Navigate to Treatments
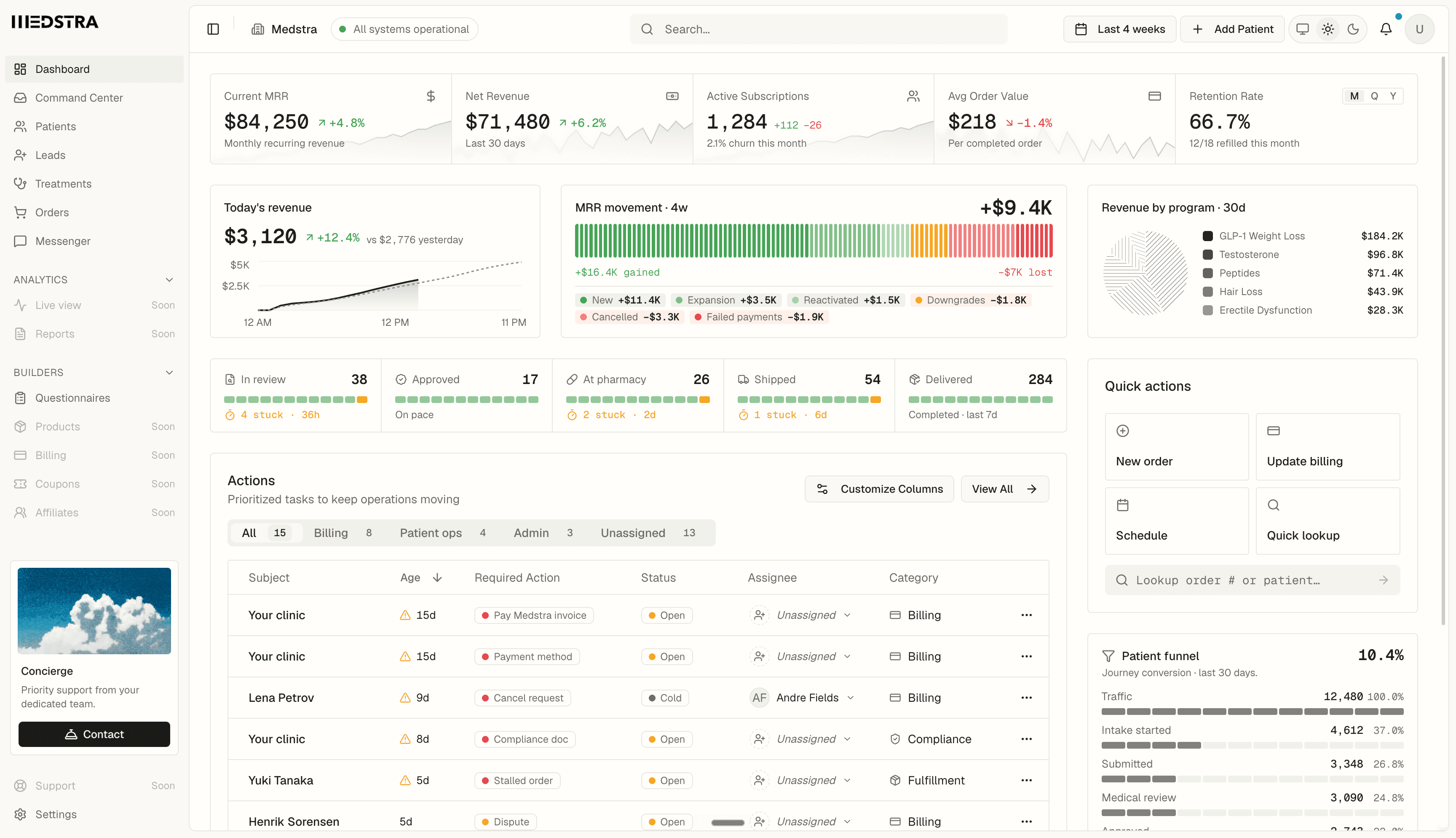Image resolution: width=1456 pixels, height=838 pixels. (x=94, y=184)
